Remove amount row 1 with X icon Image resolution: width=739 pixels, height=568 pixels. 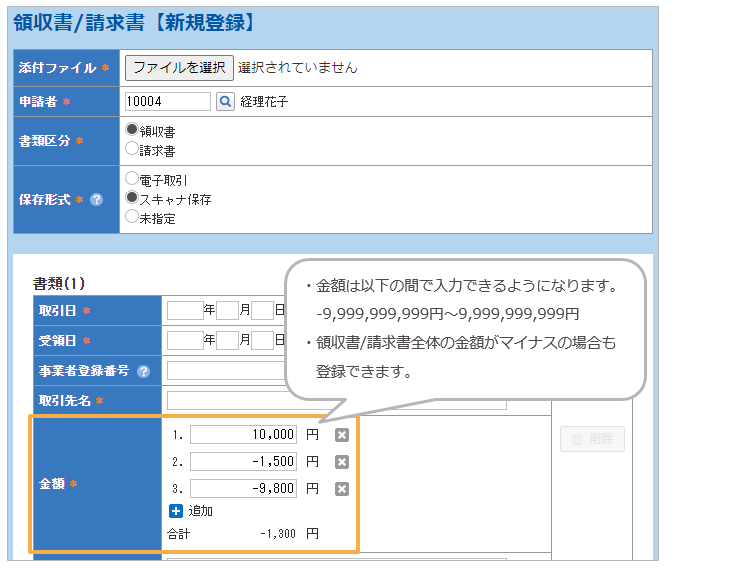coord(341,435)
